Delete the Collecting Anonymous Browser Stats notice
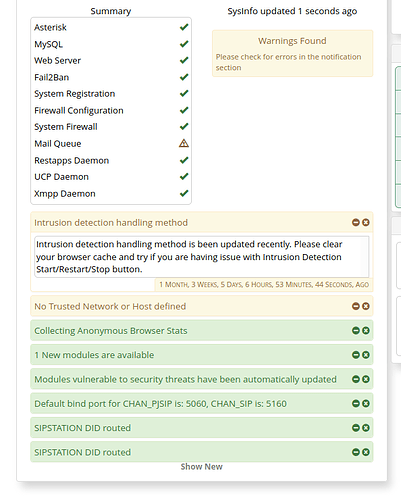Viewport: 401px width, 500px height. (366, 330)
